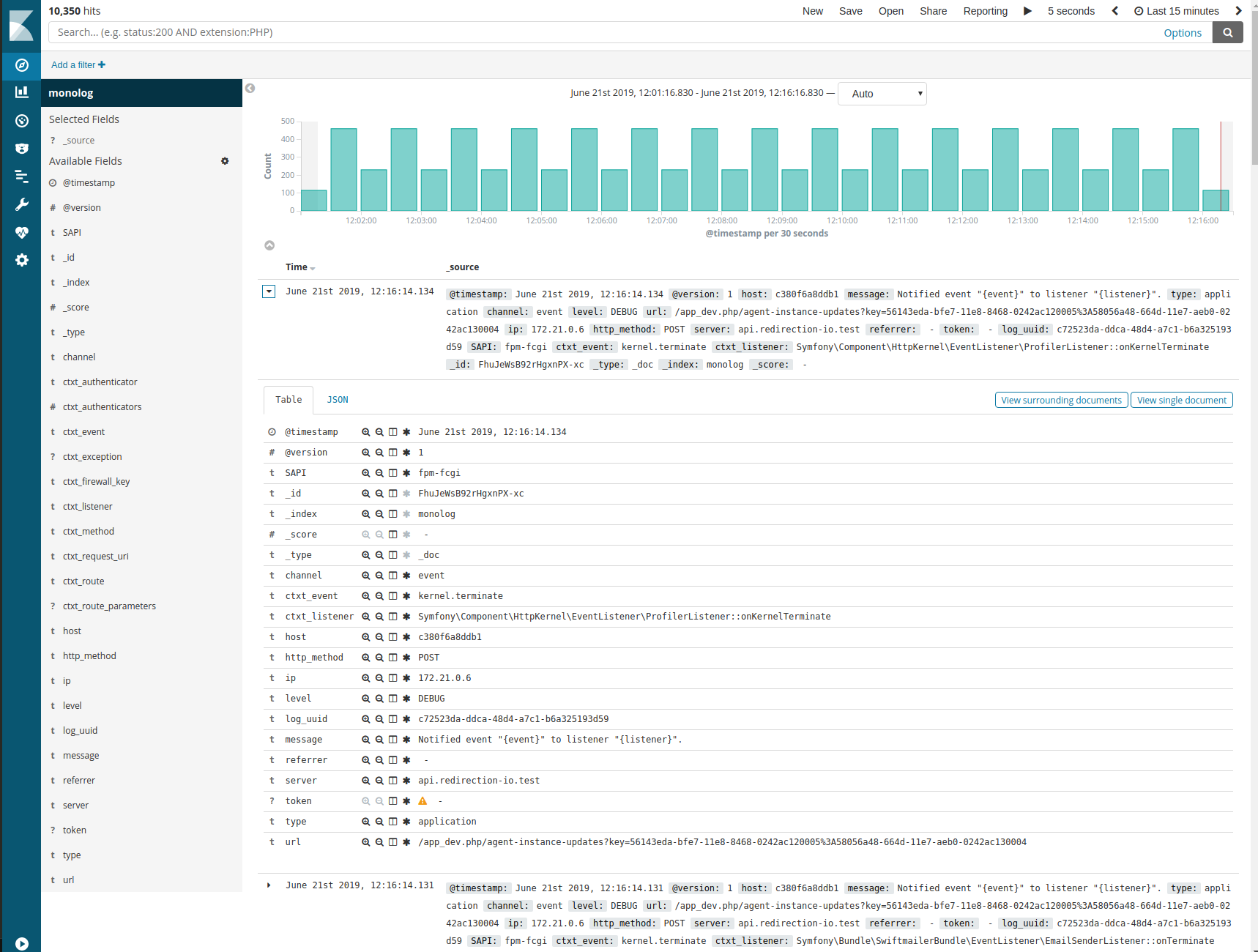Collapse the sidebar with bottom play icon
The height and width of the screenshot is (952, 1258).
pos(22,944)
